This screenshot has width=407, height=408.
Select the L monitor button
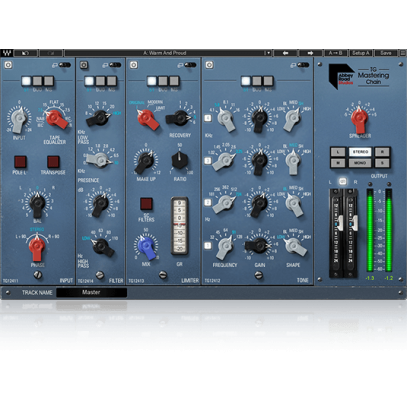(x=338, y=152)
